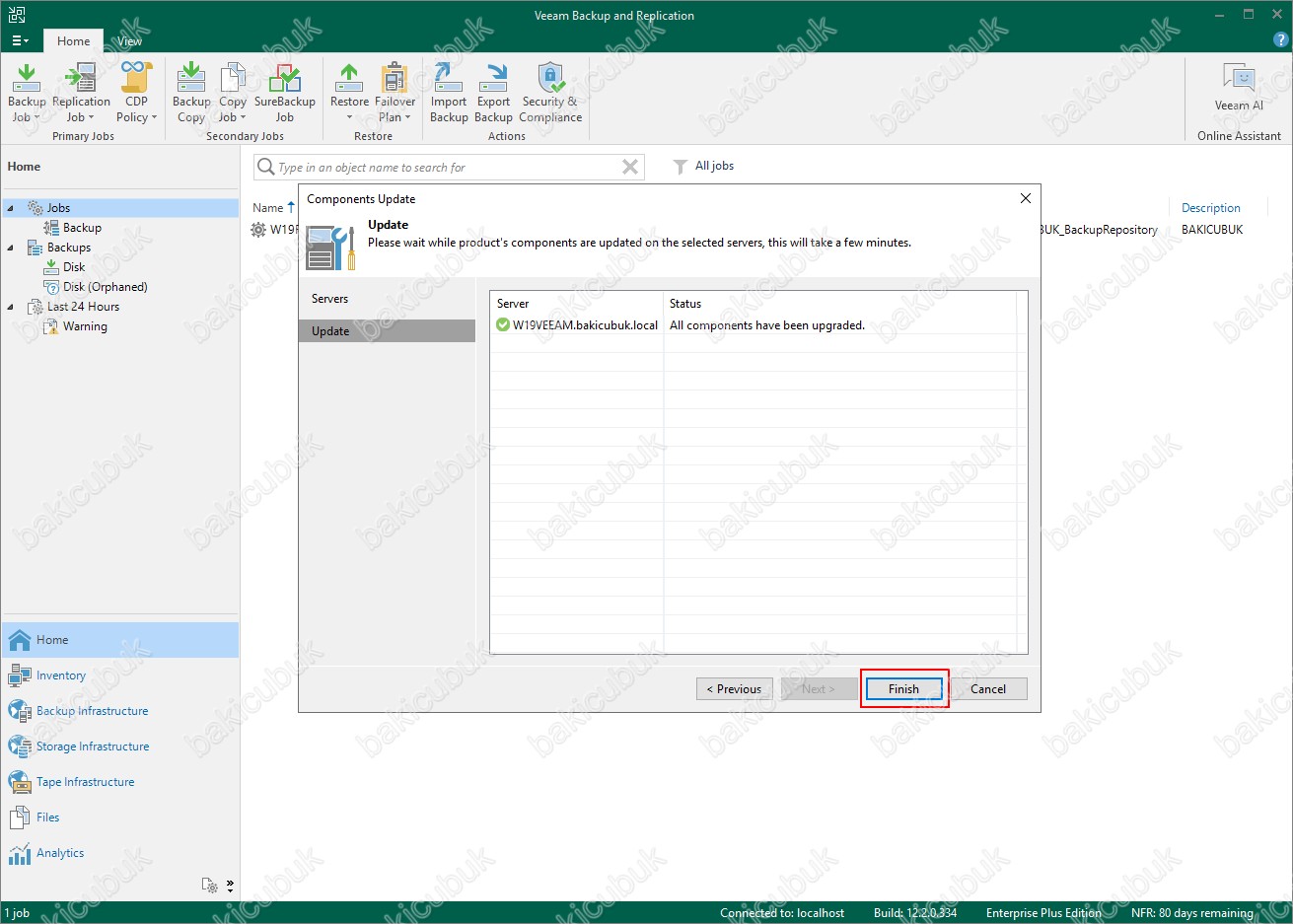Viewport: 1293px width, 924px height.
Task: Click the Finish button
Action: (x=903, y=689)
